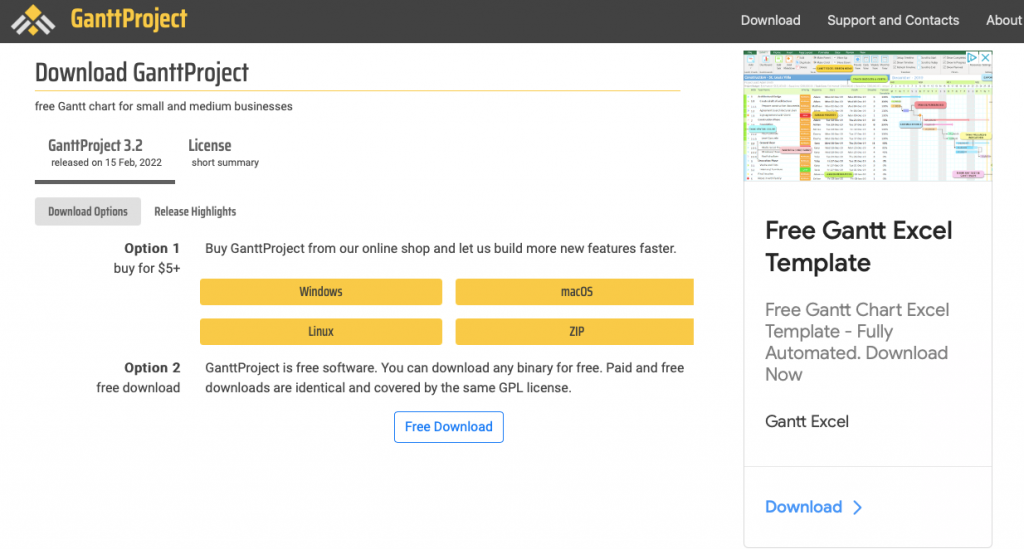Choose the Linux download button
The height and width of the screenshot is (549, 1024).
click(321, 331)
